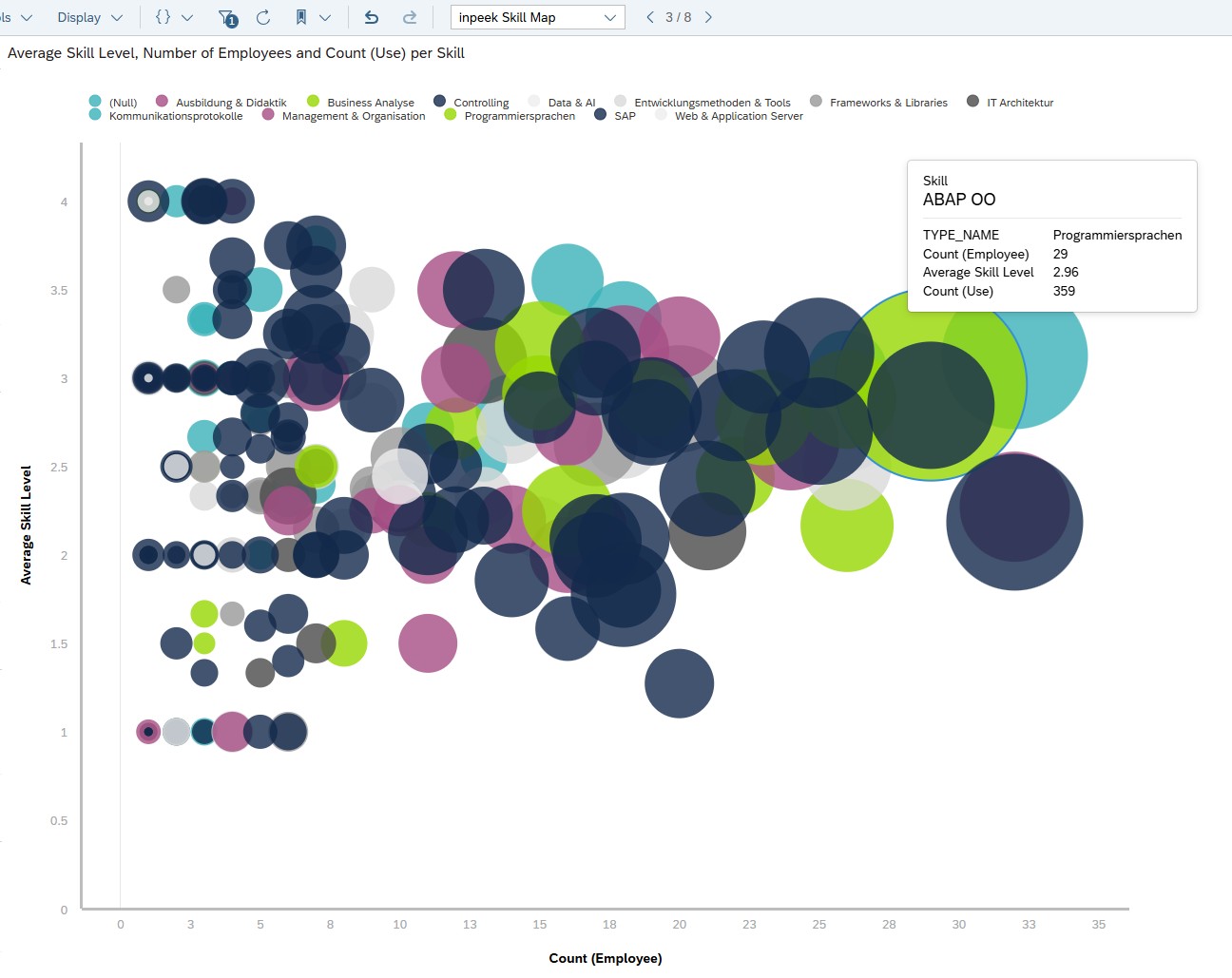1232x978 pixels.
Task: Click the Controlling legend entry
Action: (472, 102)
